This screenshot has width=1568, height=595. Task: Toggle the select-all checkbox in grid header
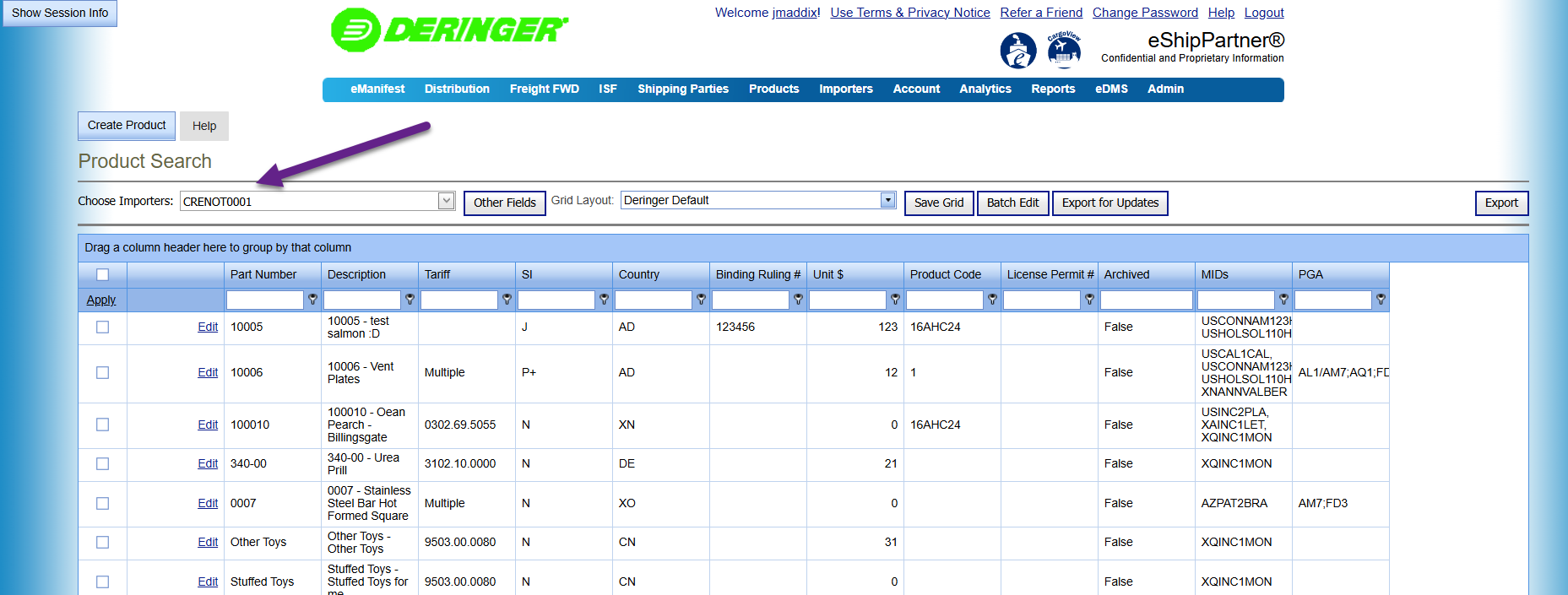tap(103, 274)
